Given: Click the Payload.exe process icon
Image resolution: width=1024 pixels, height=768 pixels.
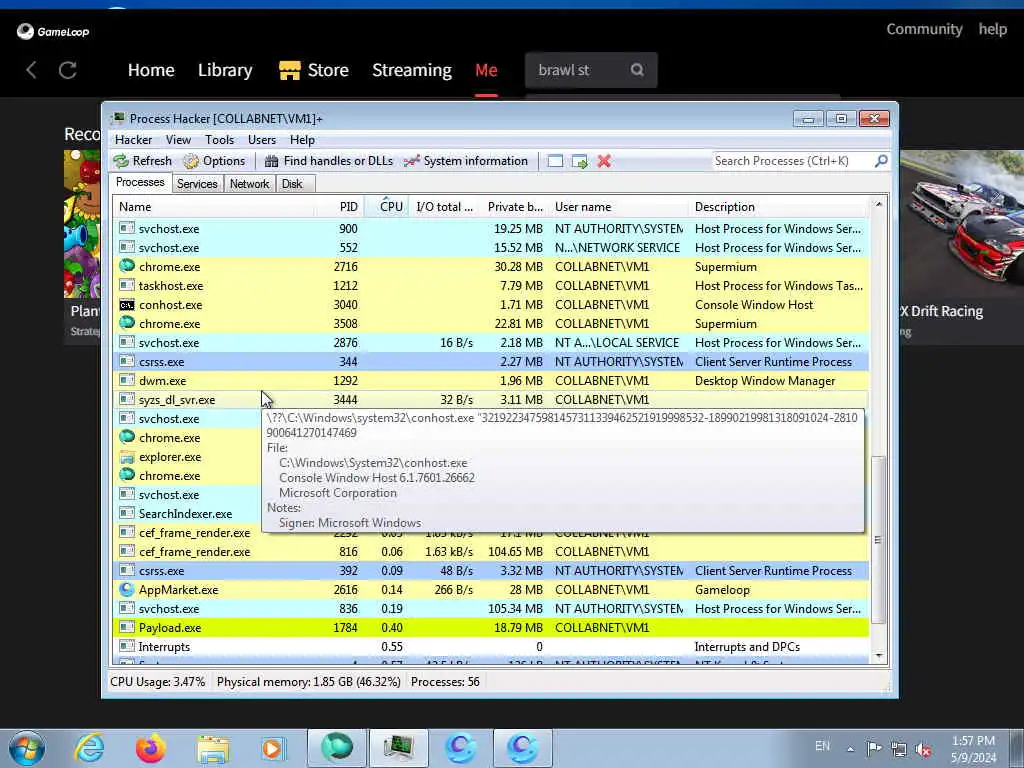Looking at the screenshot, I should click(x=127, y=627).
